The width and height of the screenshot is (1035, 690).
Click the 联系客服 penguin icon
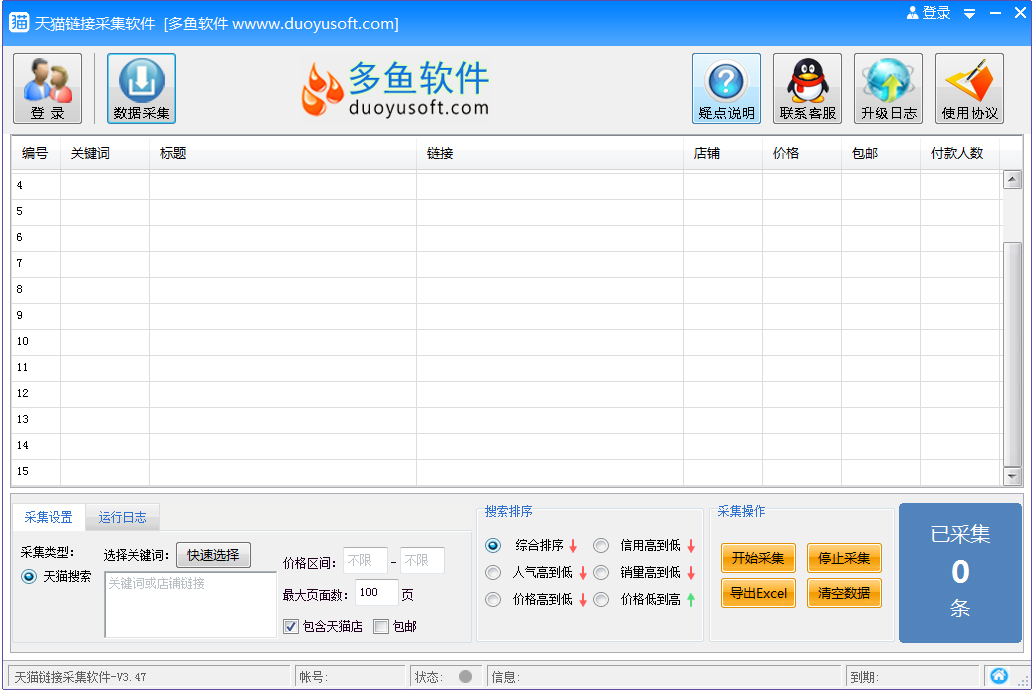point(807,88)
